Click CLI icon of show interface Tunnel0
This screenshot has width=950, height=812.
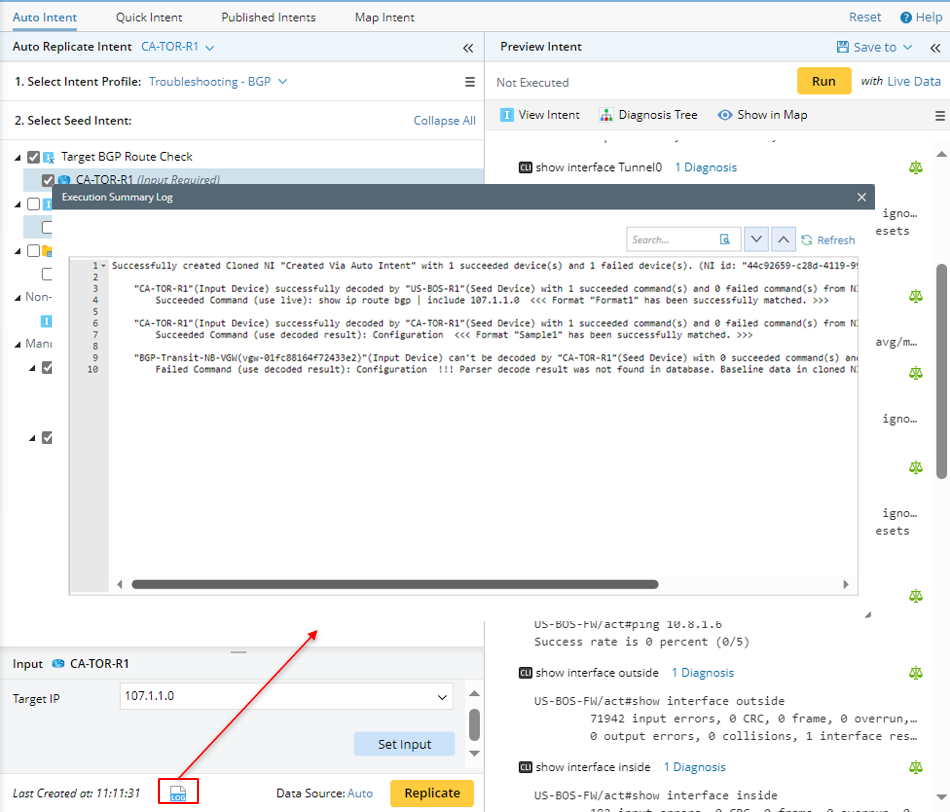[x=525, y=167]
